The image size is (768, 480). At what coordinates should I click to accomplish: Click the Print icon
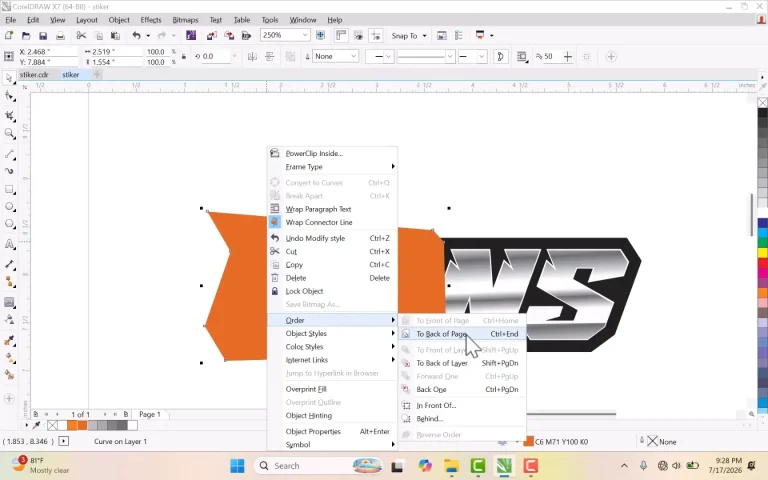[x=60, y=35]
